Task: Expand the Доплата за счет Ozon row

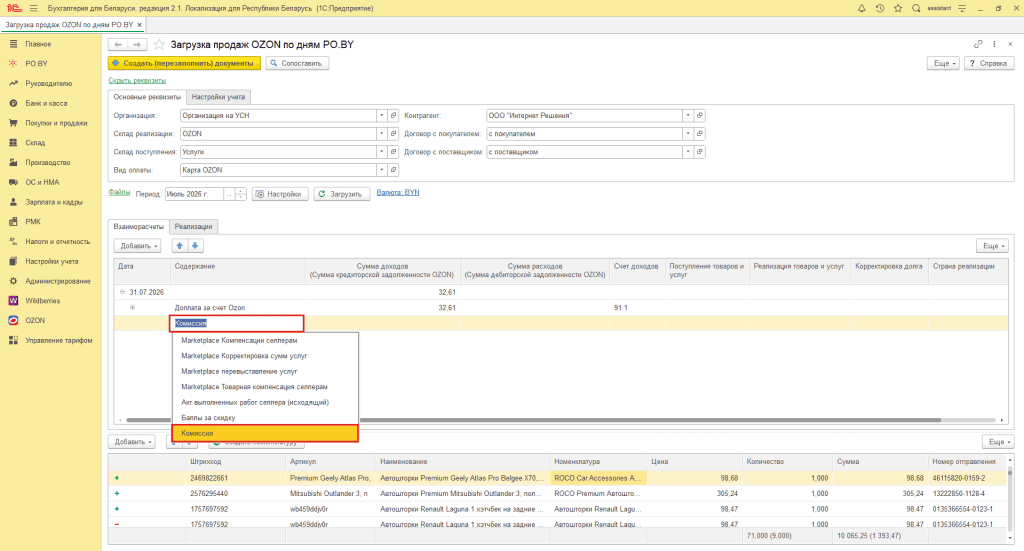Action: pos(133,307)
